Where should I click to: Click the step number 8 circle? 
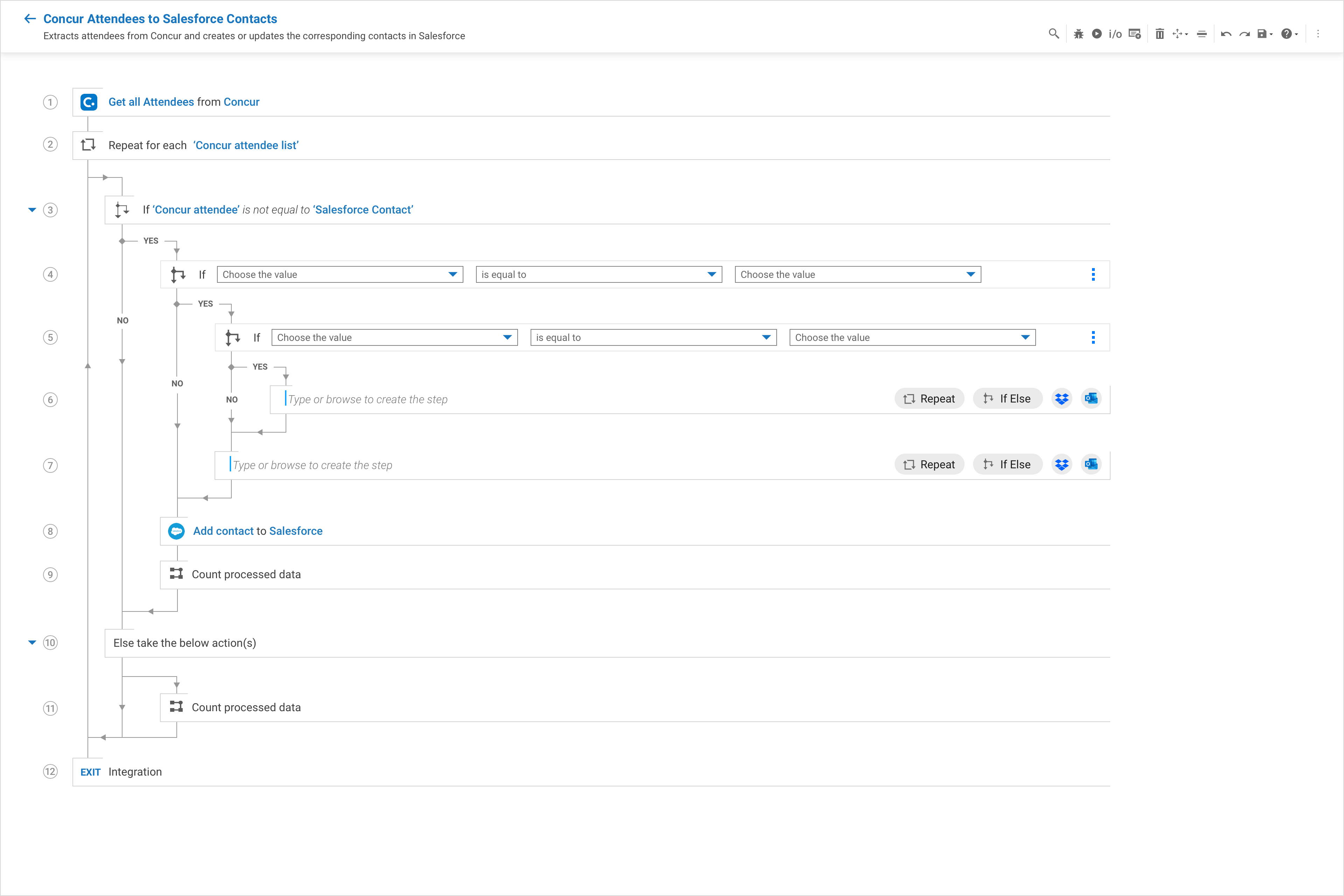coord(50,531)
